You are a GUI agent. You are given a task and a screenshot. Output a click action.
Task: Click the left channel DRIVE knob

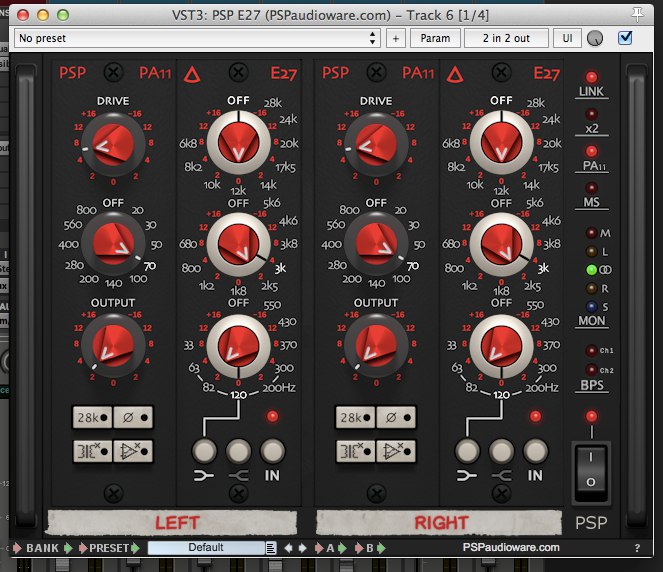coord(112,146)
